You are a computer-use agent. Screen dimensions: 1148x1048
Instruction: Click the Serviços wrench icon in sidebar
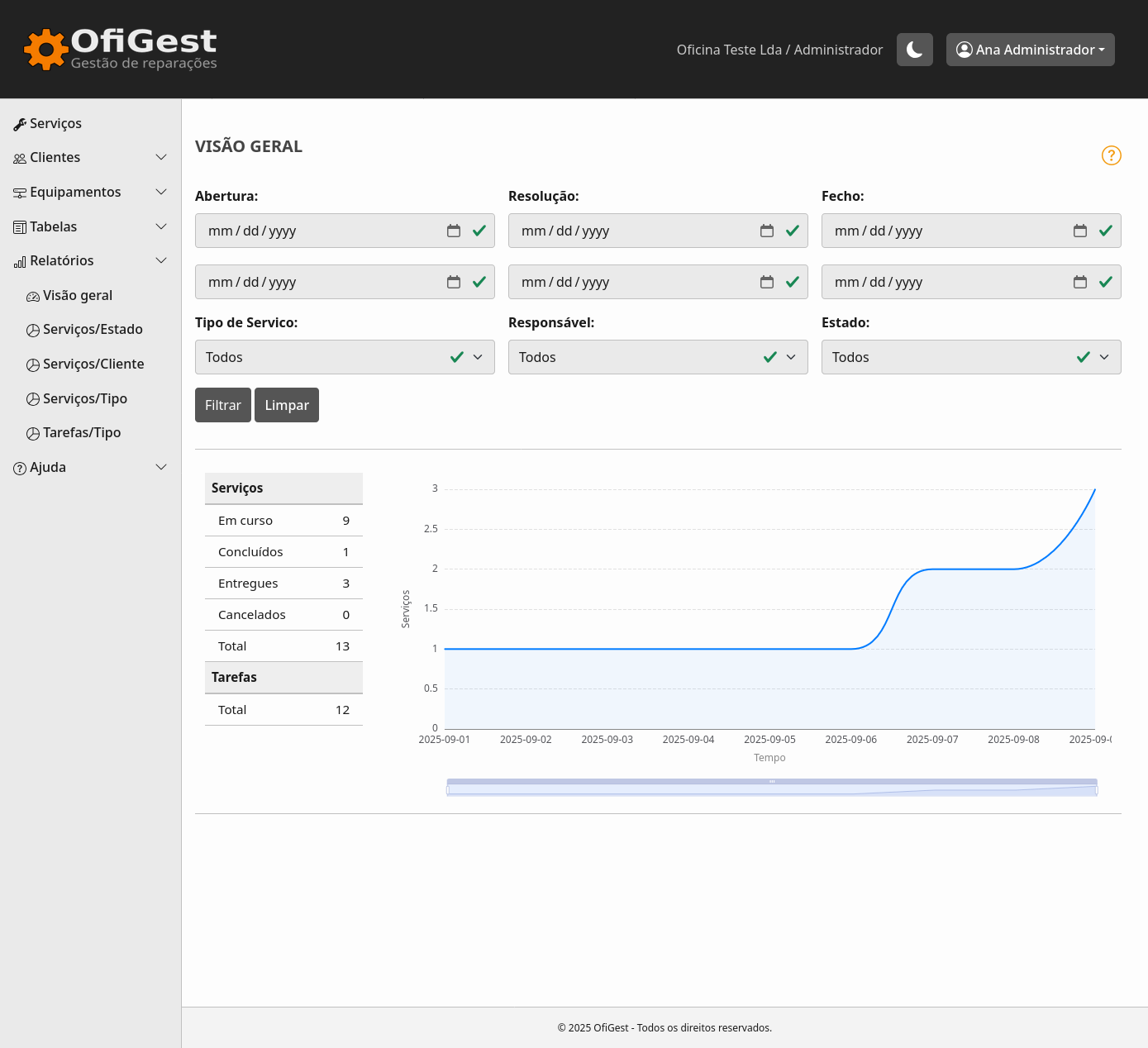[x=20, y=124]
